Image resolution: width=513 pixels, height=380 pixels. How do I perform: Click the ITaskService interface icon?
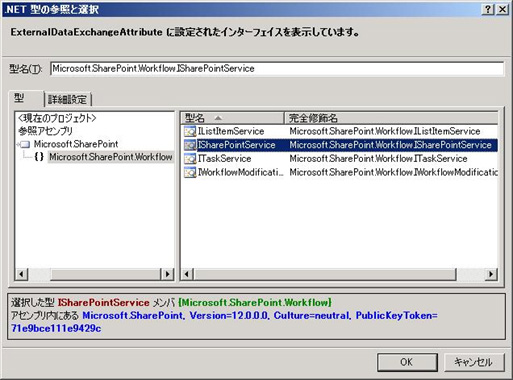pyautogui.click(x=190, y=159)
